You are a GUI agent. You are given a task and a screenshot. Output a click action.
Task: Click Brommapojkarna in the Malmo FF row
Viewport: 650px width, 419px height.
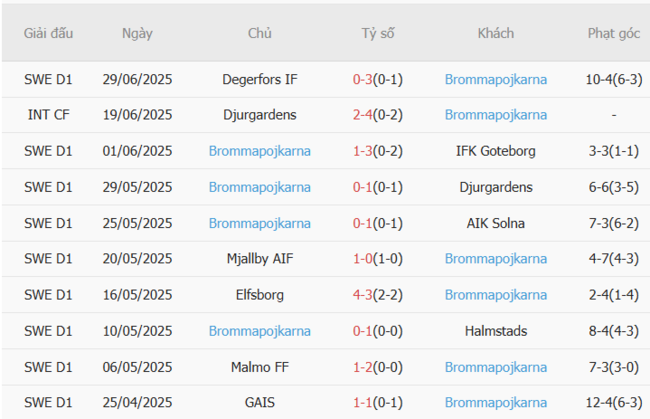(x=495, y=367)
